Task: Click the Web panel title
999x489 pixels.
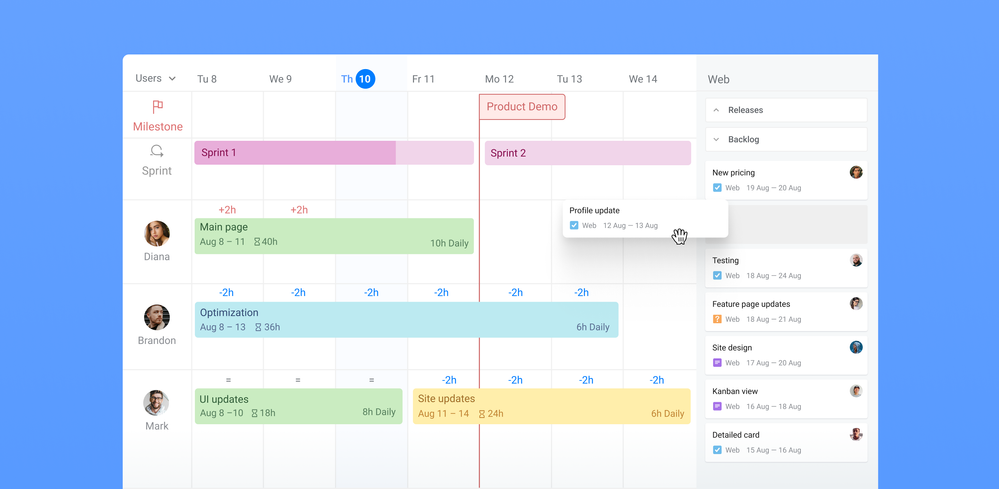Action: [x=719, y=80]
